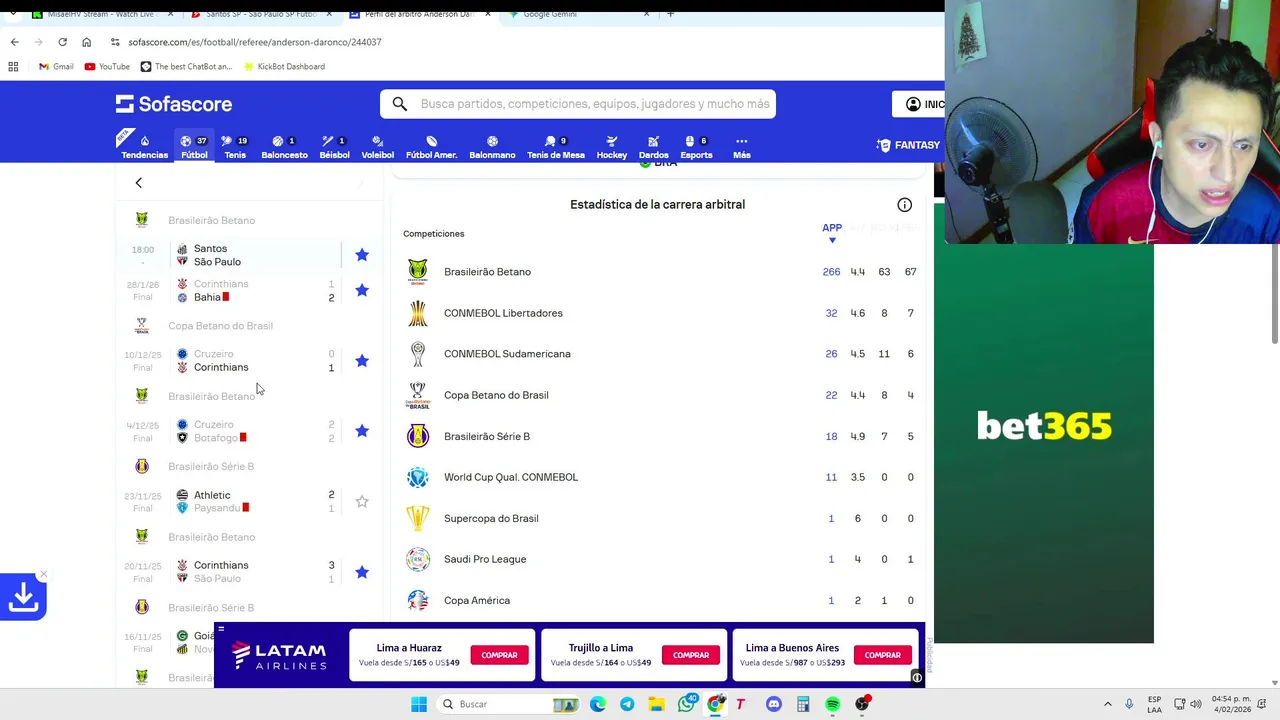Screen dimensions: 1280x720
Task: Switch to MisaelHV Stream browser tab
Action: pyautogui.click(x=100, y=14)
